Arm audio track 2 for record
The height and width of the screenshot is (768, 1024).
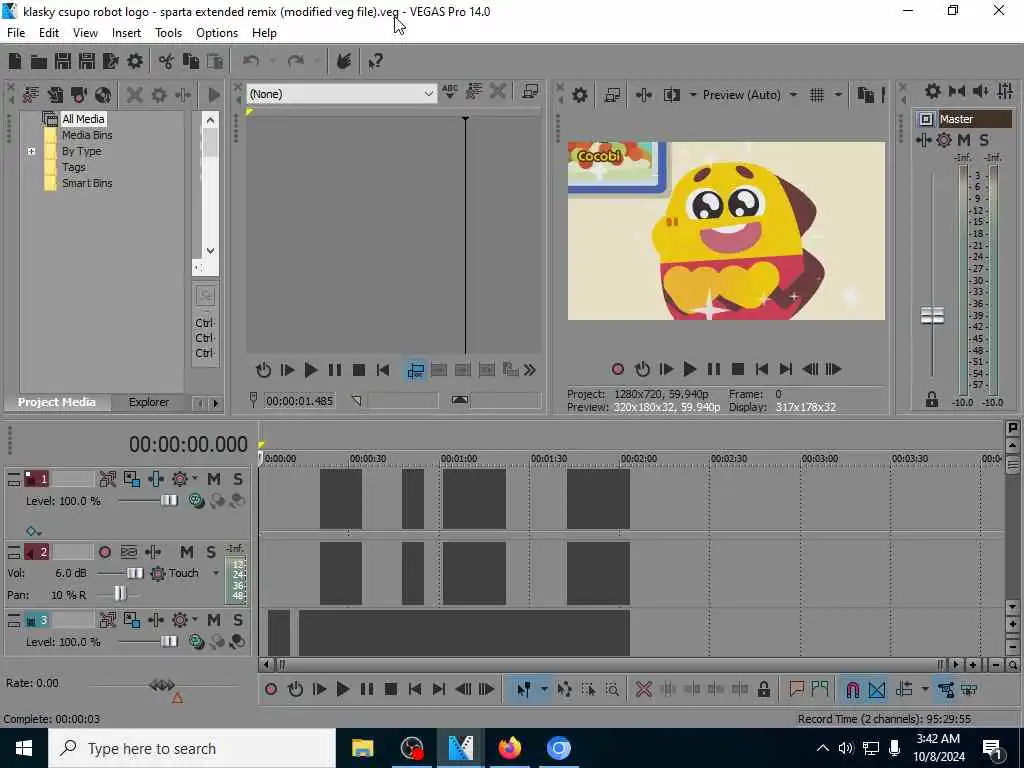pyautogui.click(x=104, y=552)
